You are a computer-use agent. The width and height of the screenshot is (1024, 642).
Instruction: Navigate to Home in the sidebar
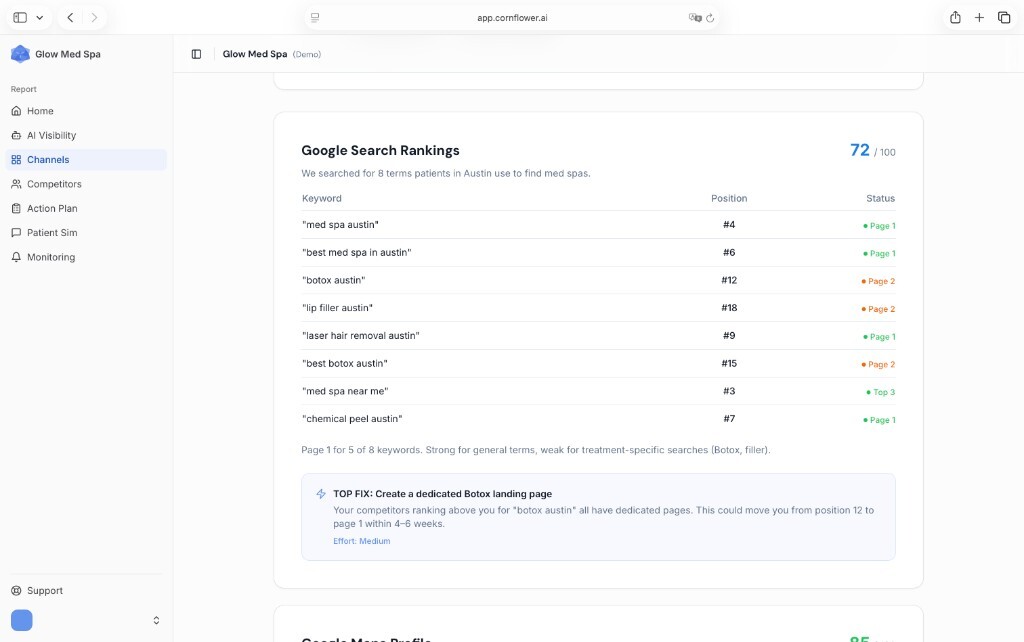click(40, 111)
